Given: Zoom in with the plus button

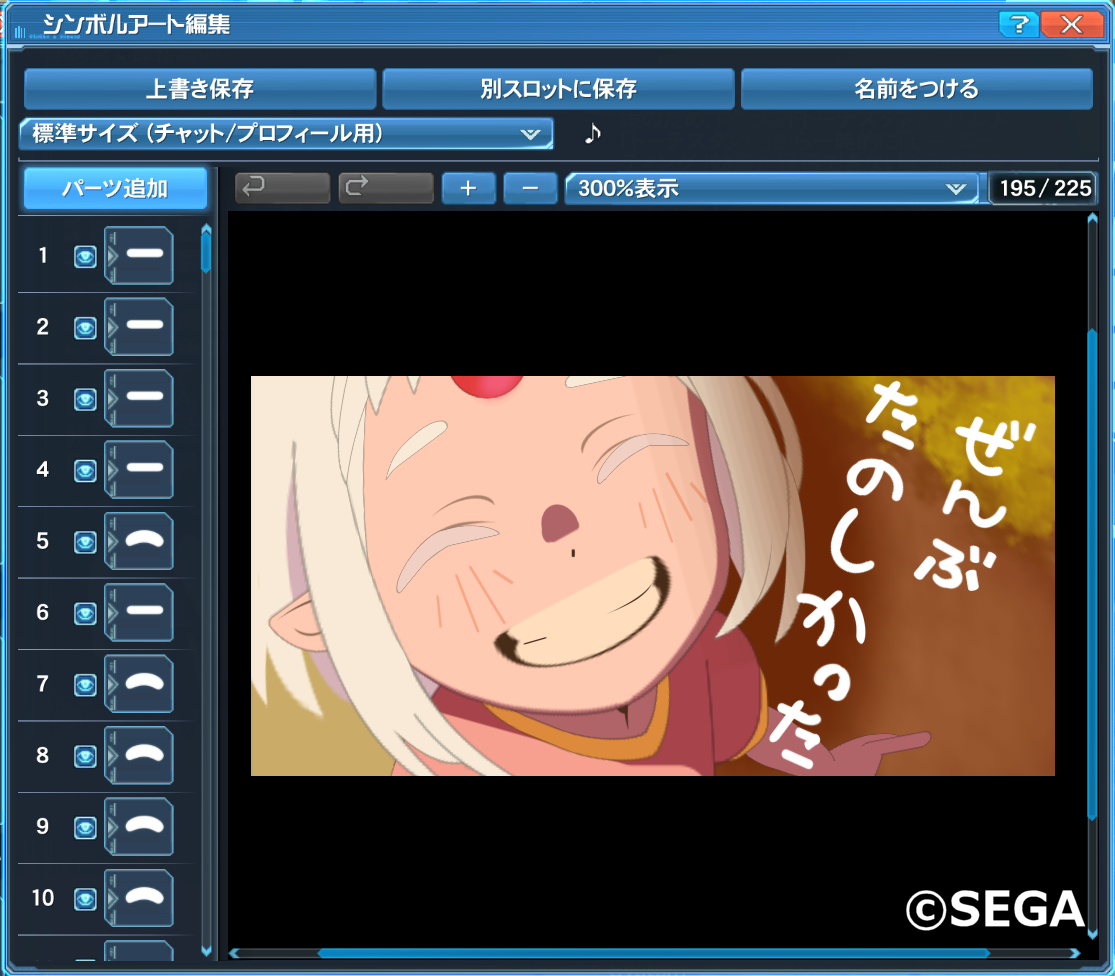Looking at the screenshot, I should (x=469, y=188).
